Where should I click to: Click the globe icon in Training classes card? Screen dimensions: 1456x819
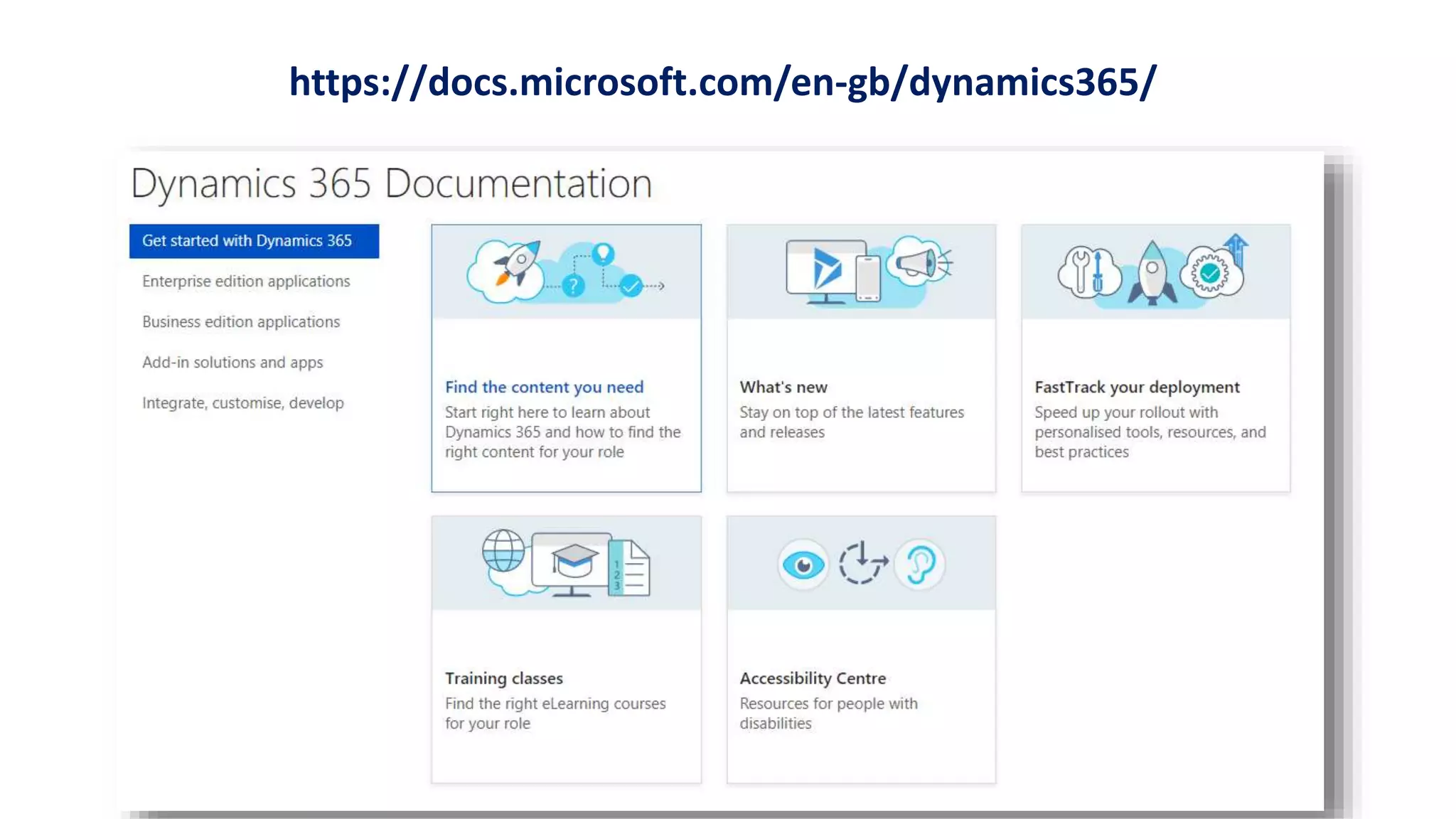(503, 551)
